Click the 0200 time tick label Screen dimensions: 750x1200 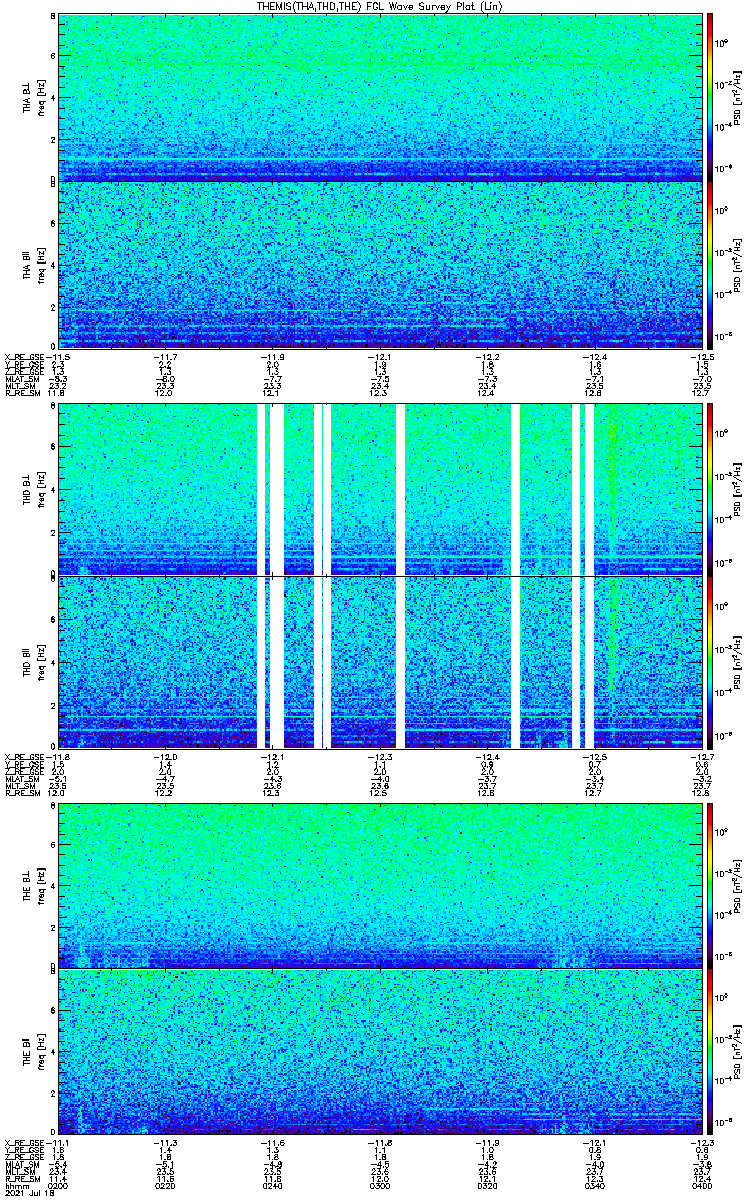58,1186
